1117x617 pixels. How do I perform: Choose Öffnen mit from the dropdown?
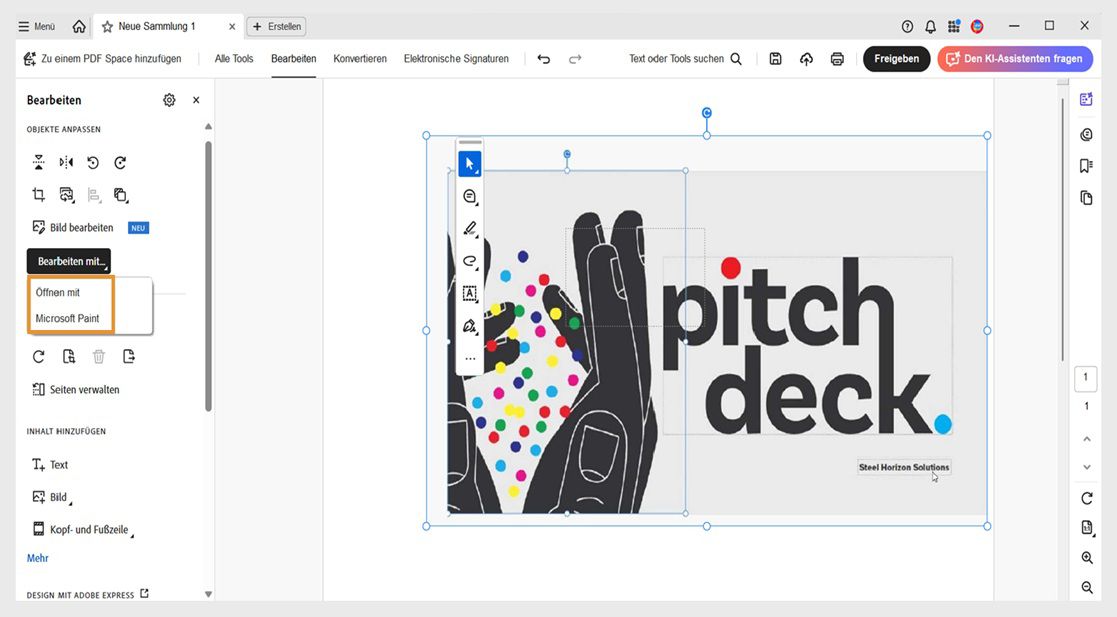58,293
